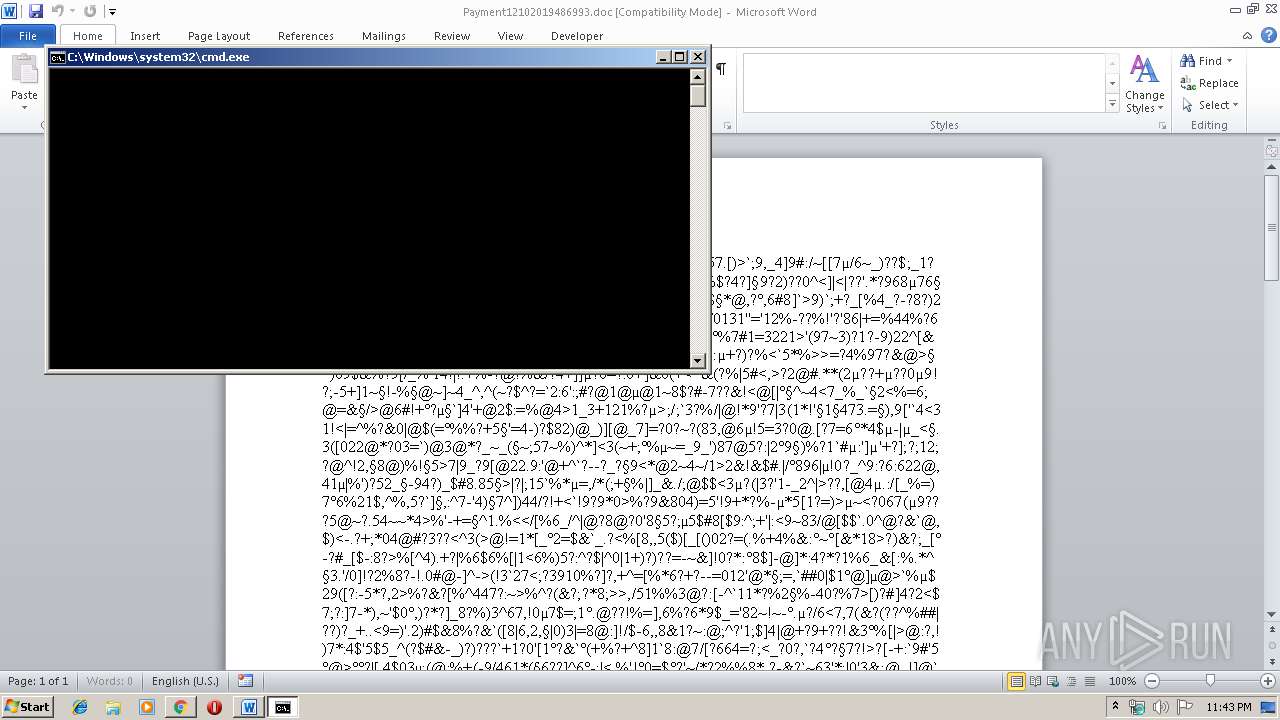Click the zoom in plus button

point(1269,681)
